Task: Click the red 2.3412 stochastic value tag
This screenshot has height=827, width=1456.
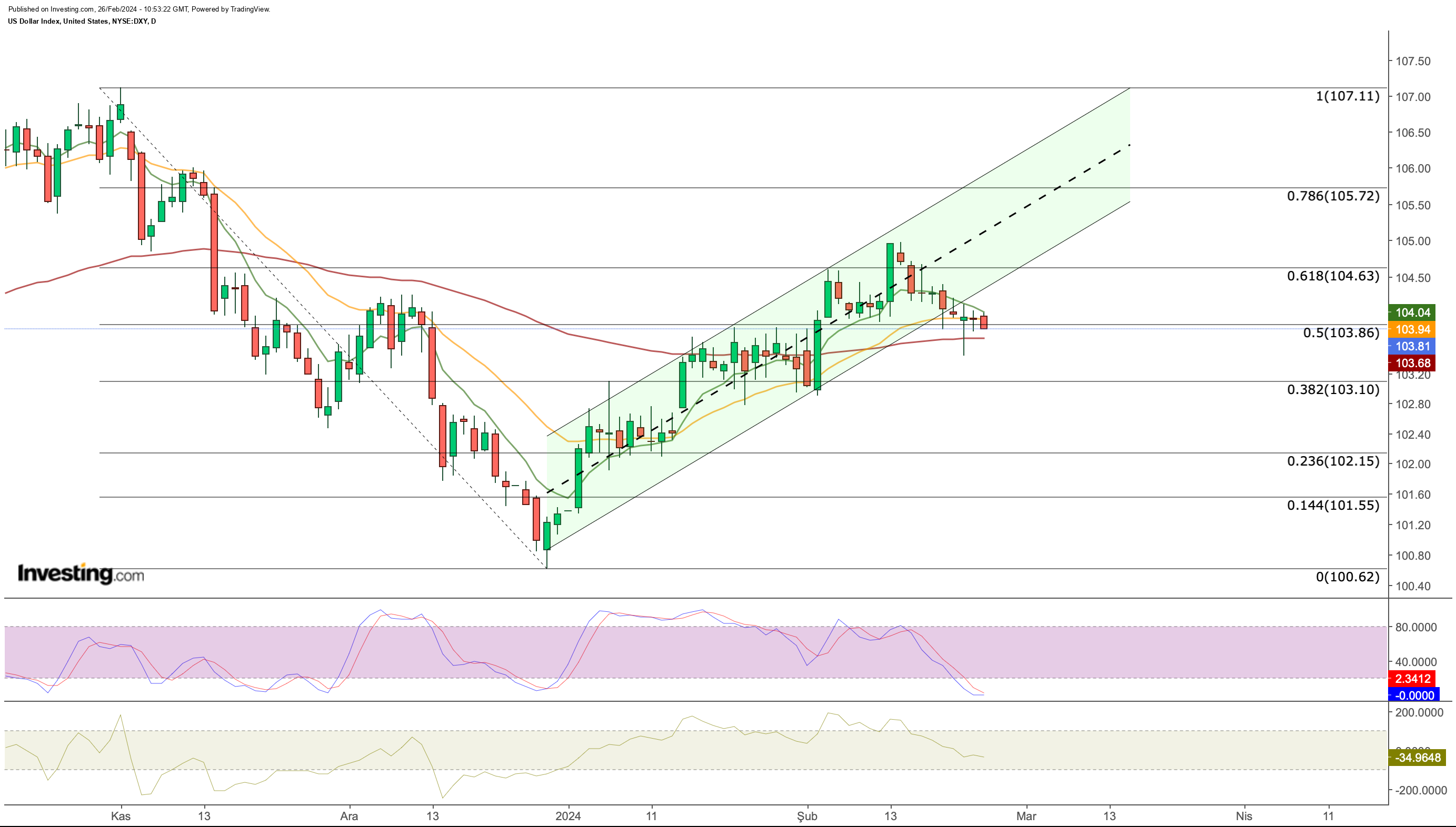Action: [x=1412, y=679]
